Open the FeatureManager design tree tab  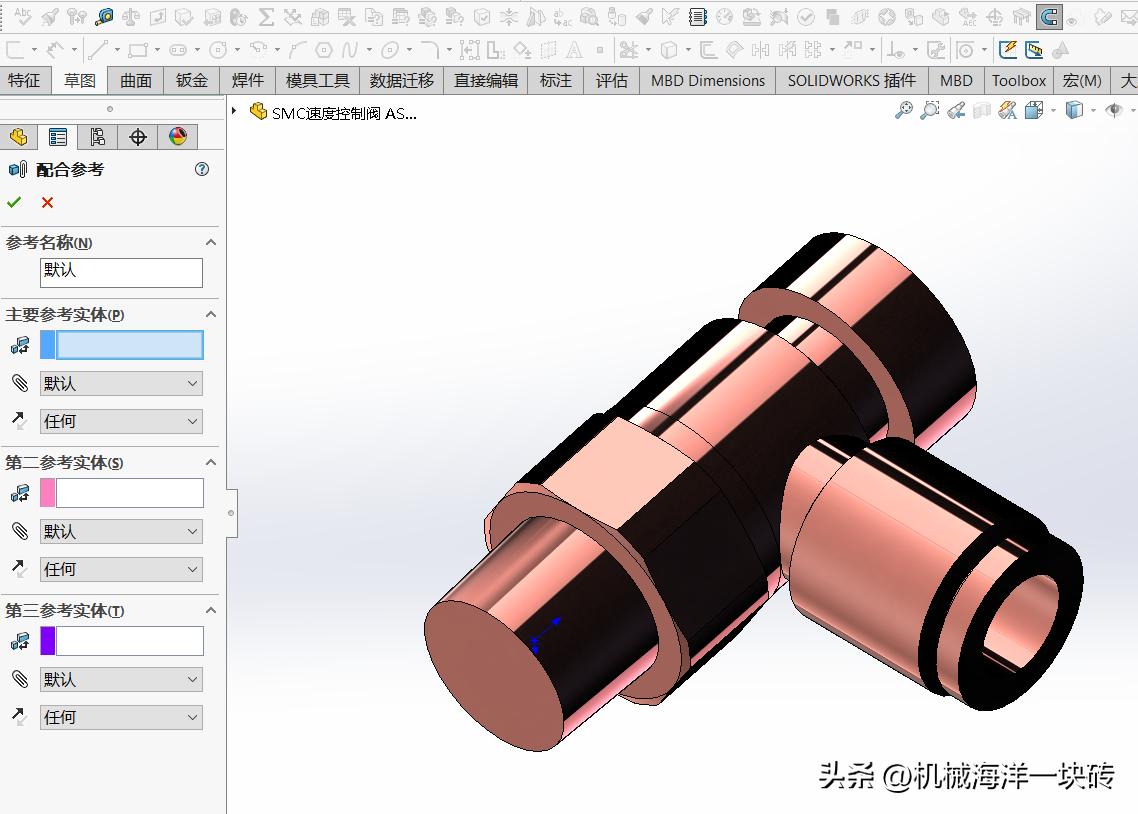[x=18, y=137]
